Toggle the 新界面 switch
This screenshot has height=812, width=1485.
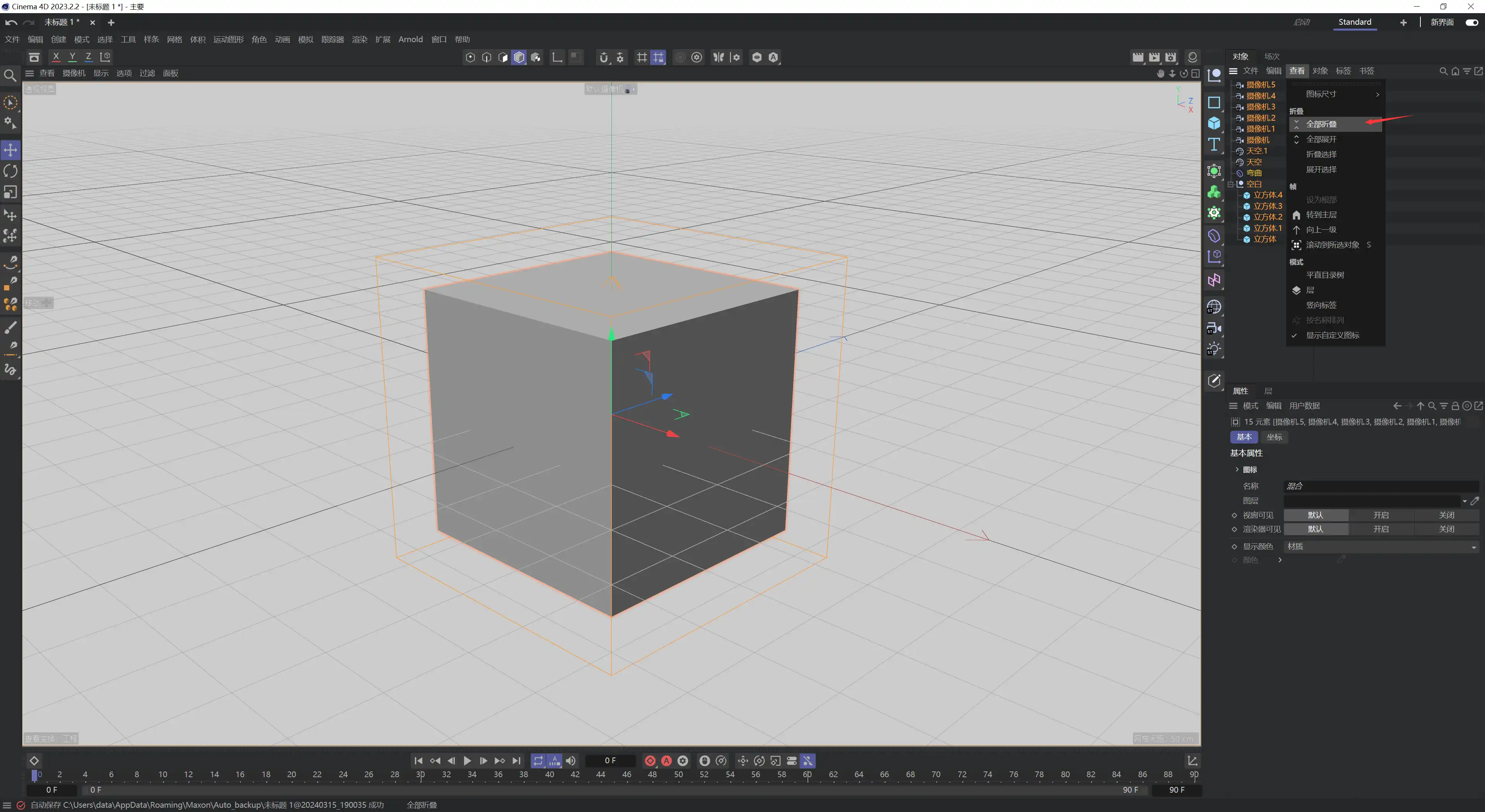click(x=1472, y=22)
